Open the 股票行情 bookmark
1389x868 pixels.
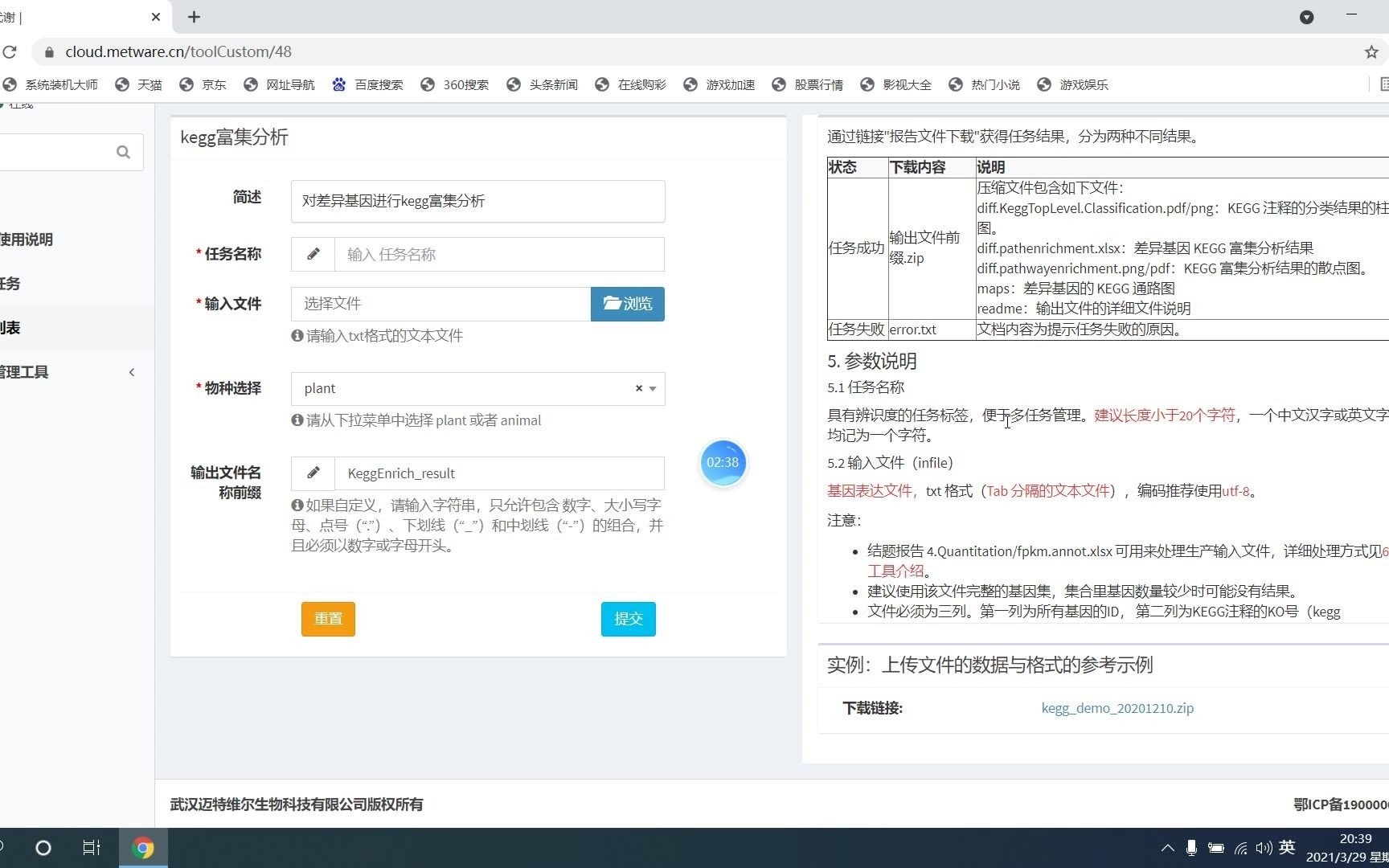808,84
